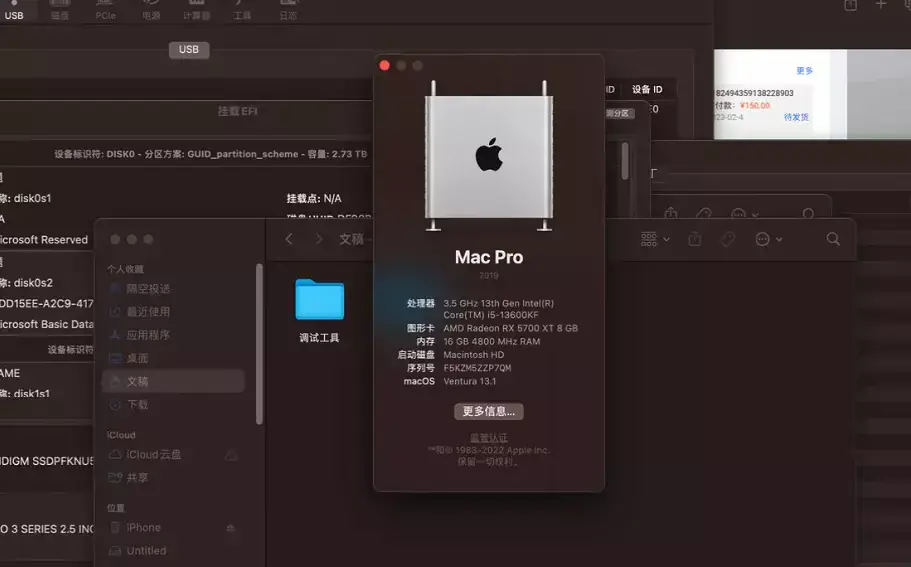The image size is (911, 567).
Task: Open the 监管认证 link in About window
Action: [x=489, y=438]
